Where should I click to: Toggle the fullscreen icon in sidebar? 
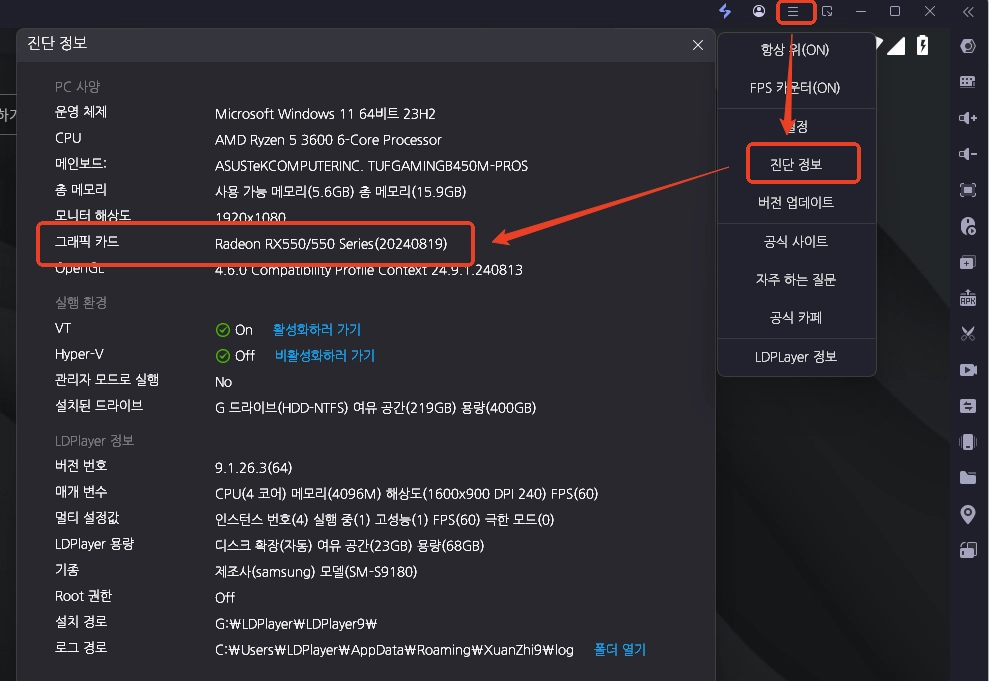coord(968,190)
